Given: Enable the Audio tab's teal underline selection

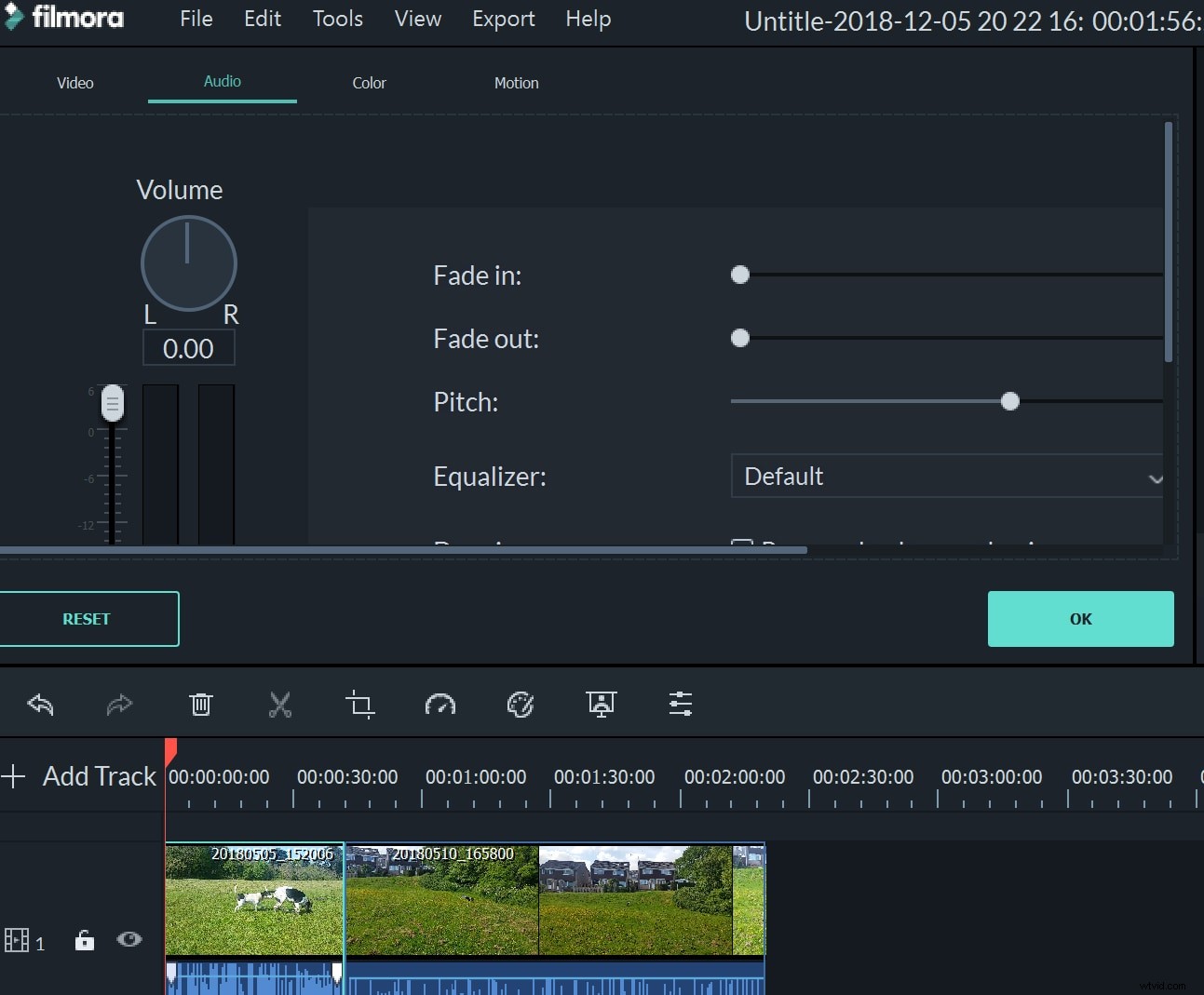Looking at the screenshot, I should (x=222, y=82).
